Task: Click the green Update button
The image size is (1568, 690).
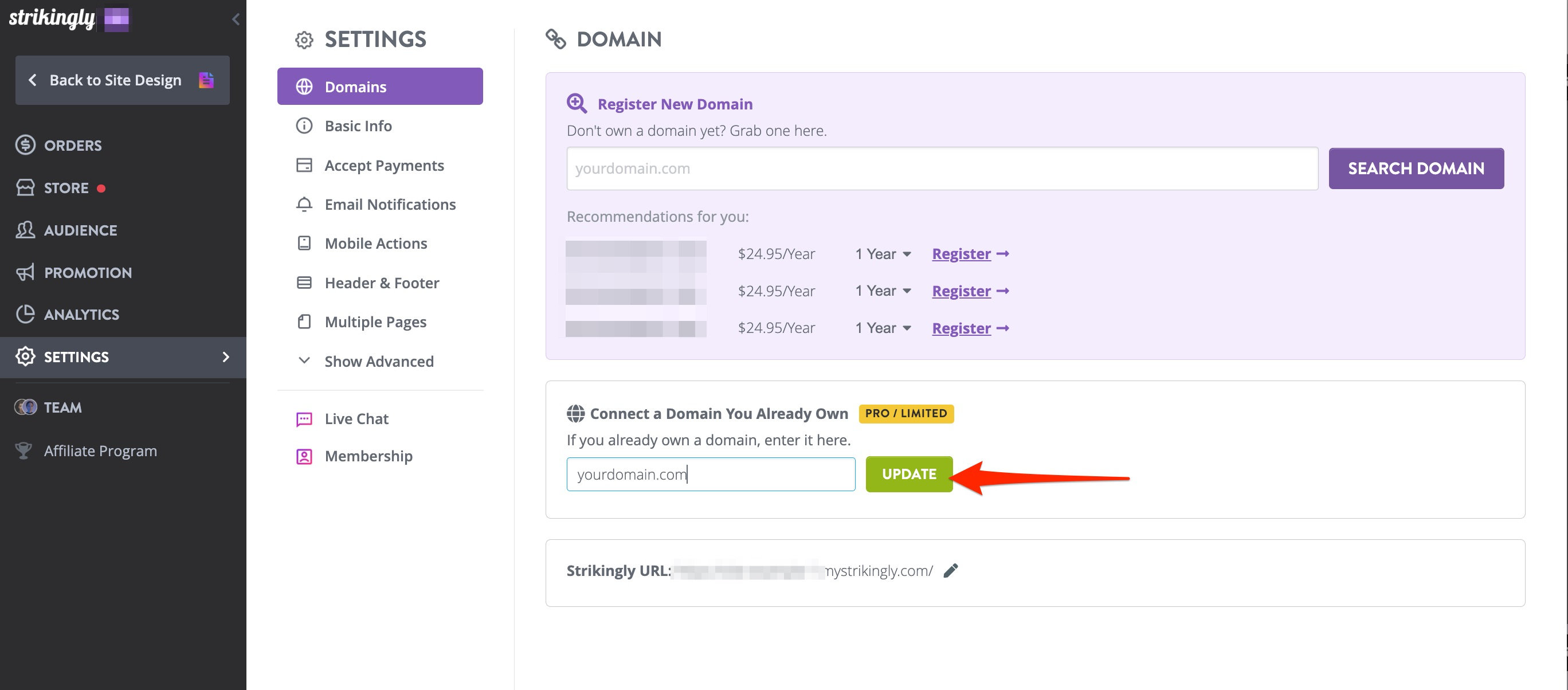Action: pyautogui.click(x=909, y=474)
